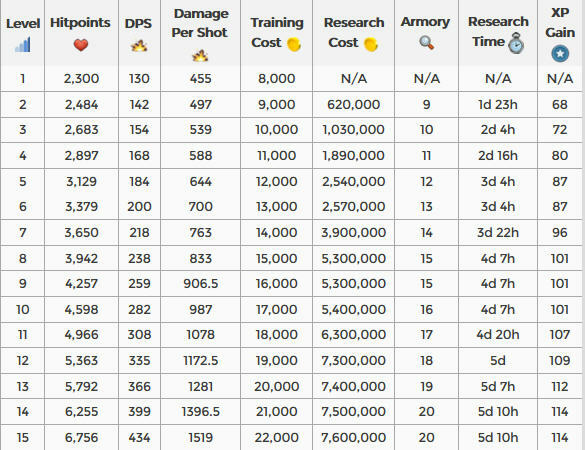Click the gold coin beside Research Cost

[x=371, y=44]
